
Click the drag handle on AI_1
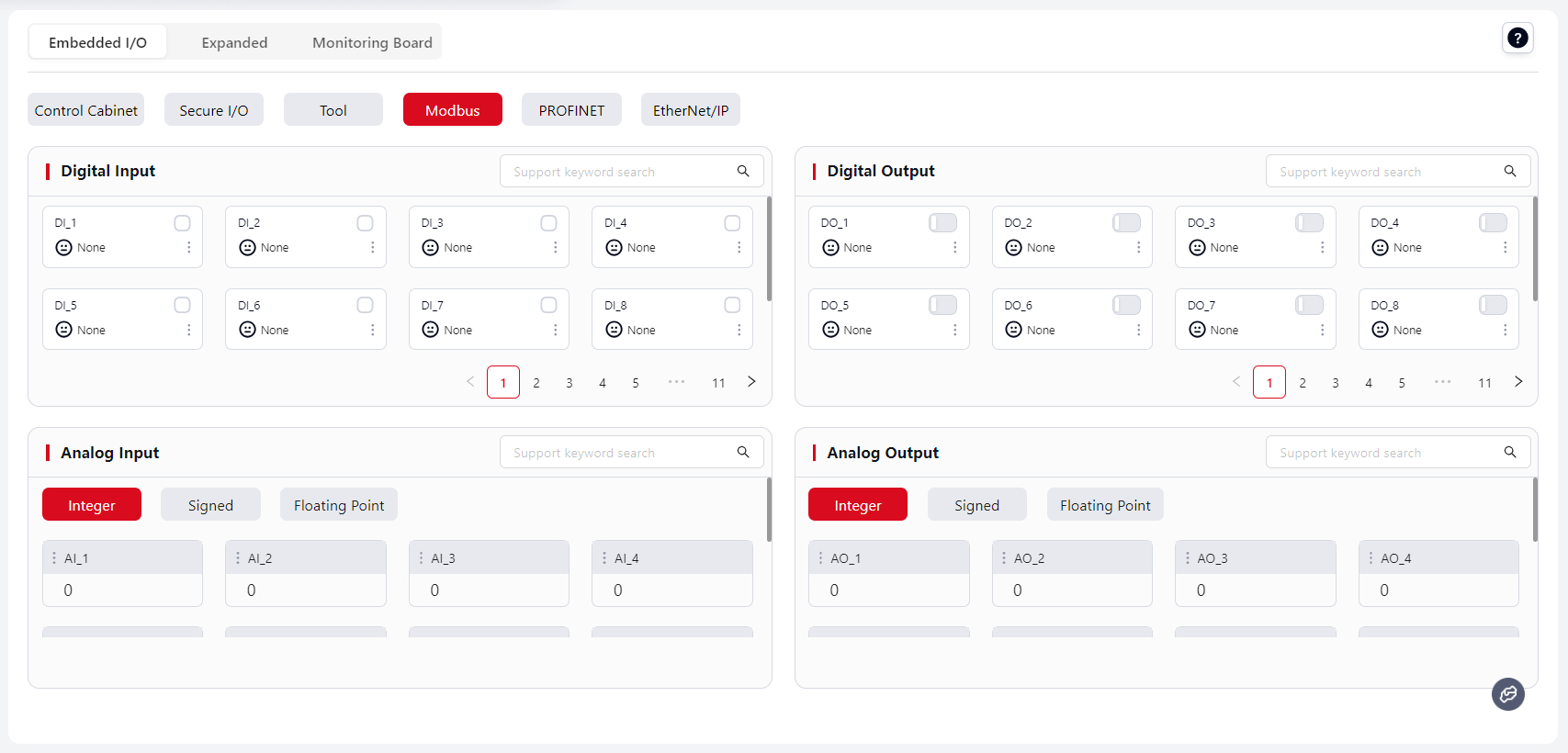pos(54,558)
